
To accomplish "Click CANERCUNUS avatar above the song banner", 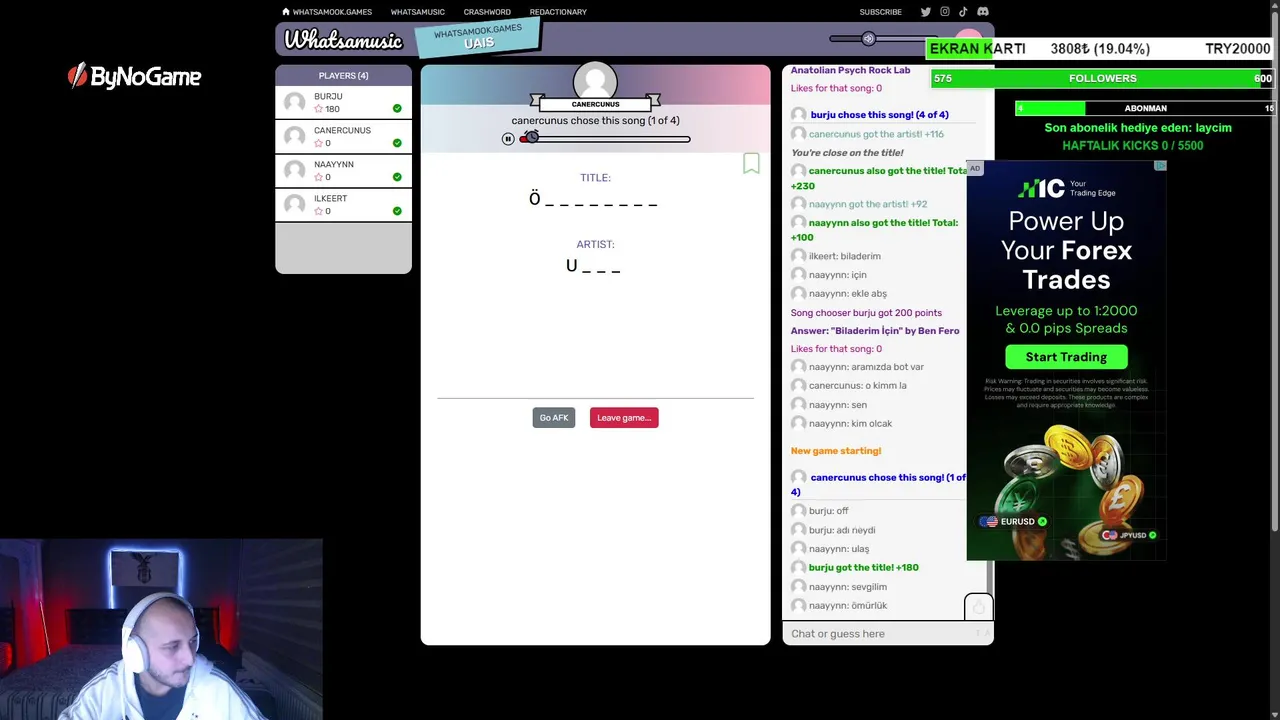I will [x=595, y=81].
